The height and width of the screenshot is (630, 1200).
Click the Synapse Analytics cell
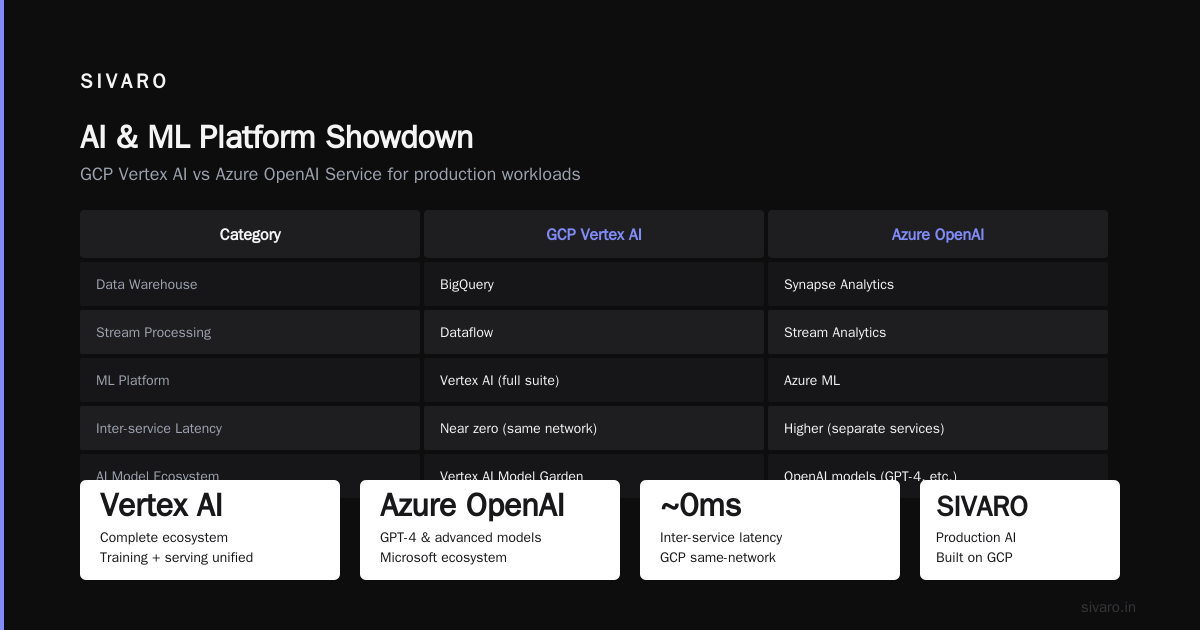tap(938, 284)
